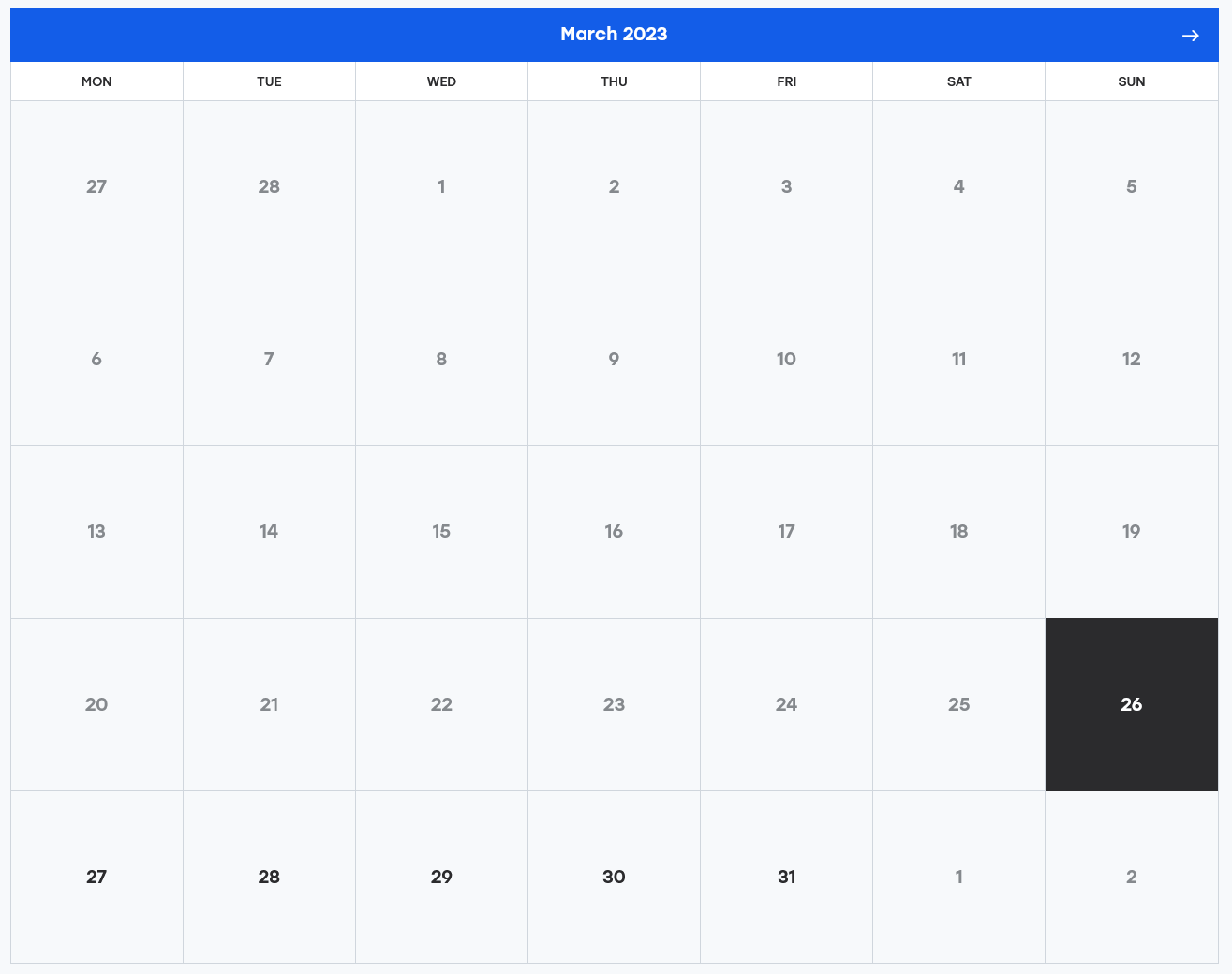Viewport: 1232px width, 974px height.
Task: Choose the 20th
Action: click(96, 704)
